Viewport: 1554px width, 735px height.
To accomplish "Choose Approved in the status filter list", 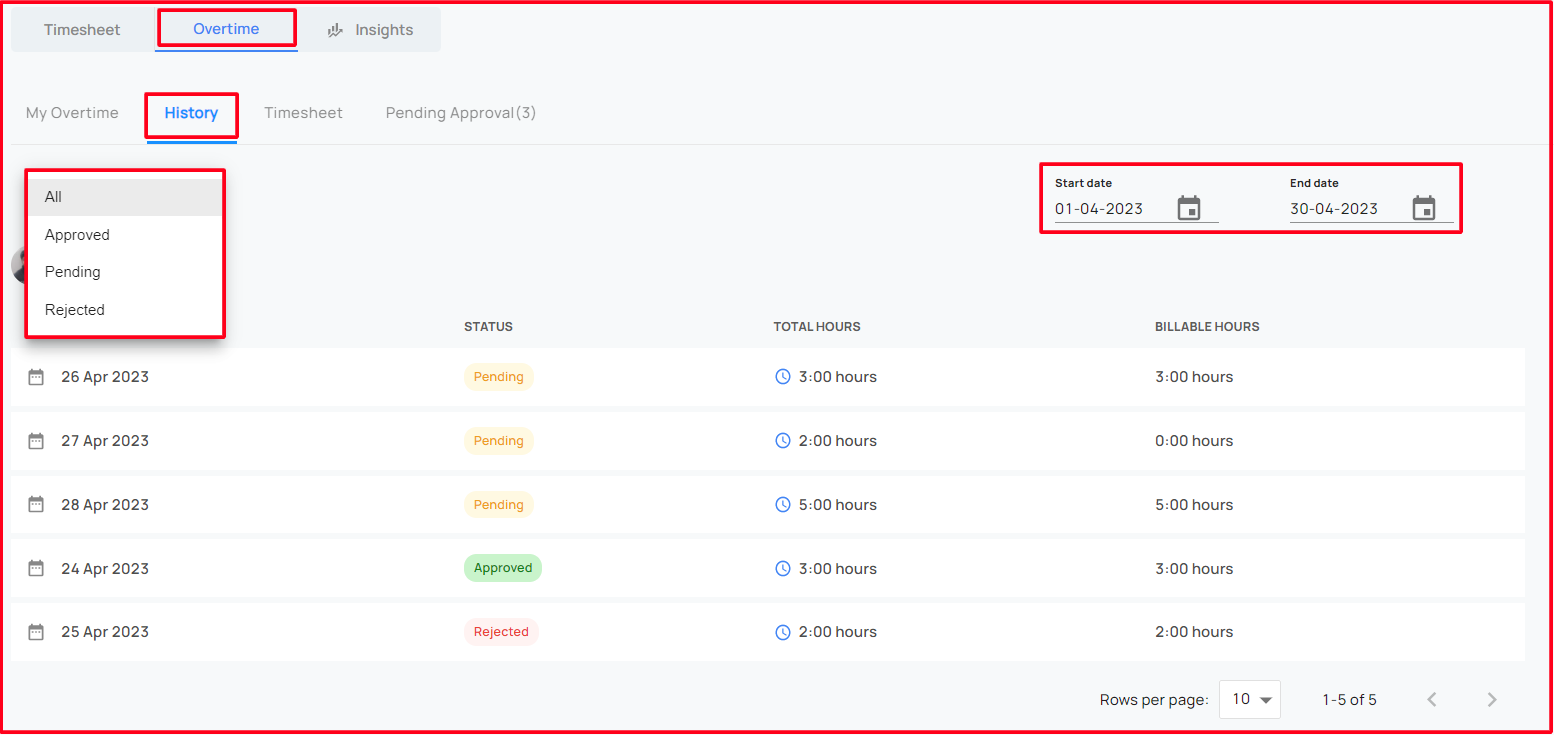I will click(124, 235).
